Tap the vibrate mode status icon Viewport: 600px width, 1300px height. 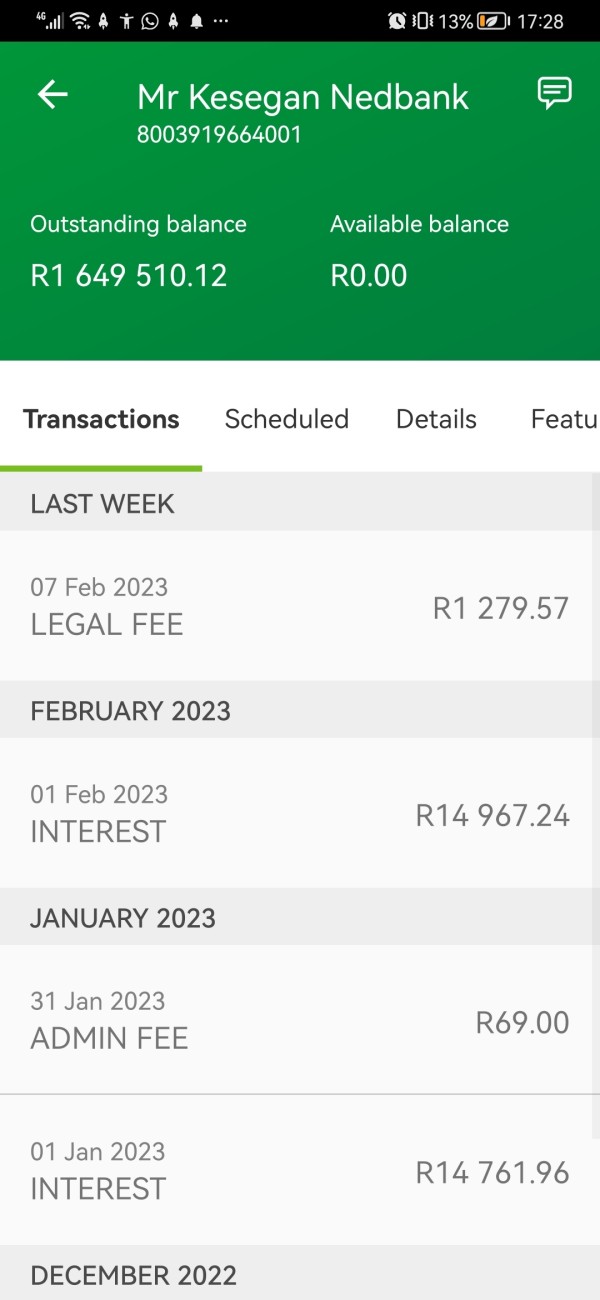coord(423,21)
